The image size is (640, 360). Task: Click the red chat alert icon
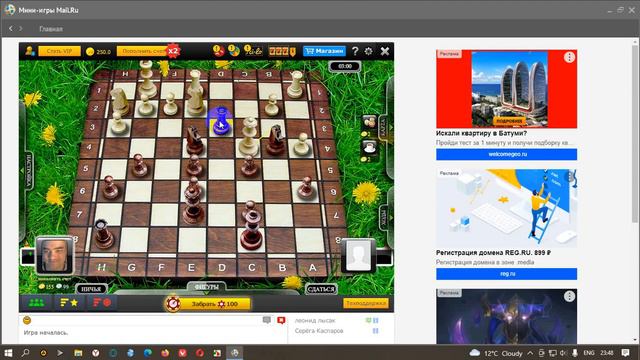click(281, 320)
